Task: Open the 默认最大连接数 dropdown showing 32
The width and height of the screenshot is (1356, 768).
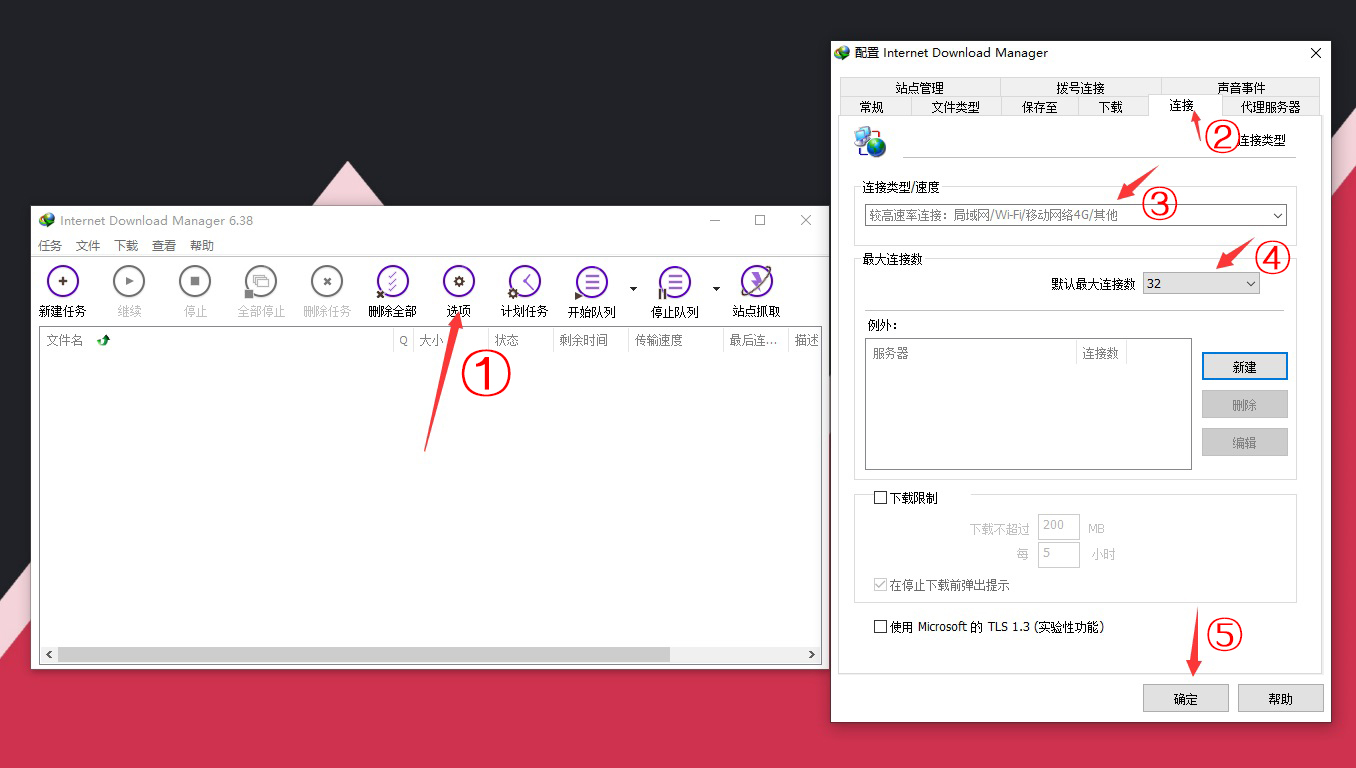Action: click(1200, 283)
